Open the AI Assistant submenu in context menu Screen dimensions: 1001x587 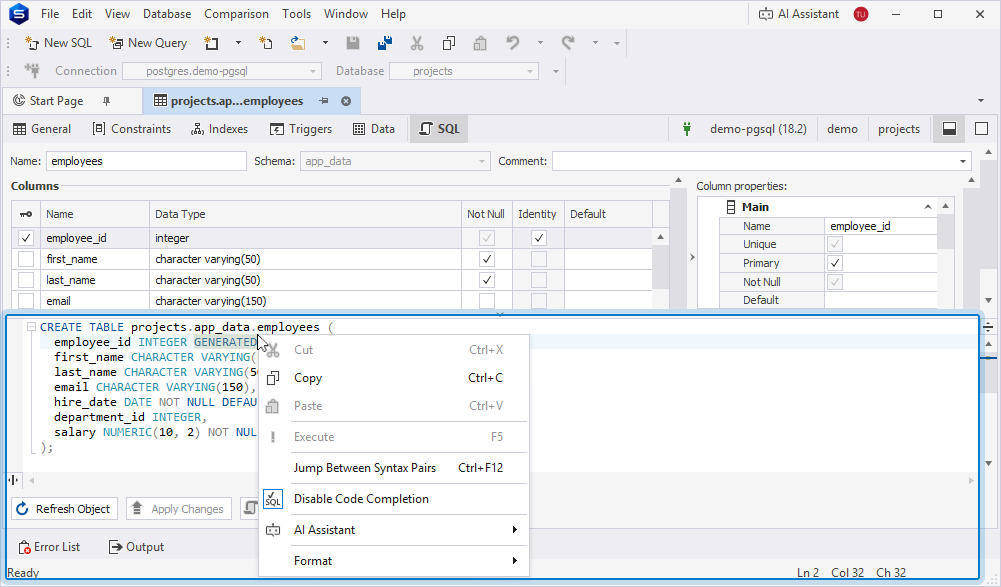tap(394, 530)
